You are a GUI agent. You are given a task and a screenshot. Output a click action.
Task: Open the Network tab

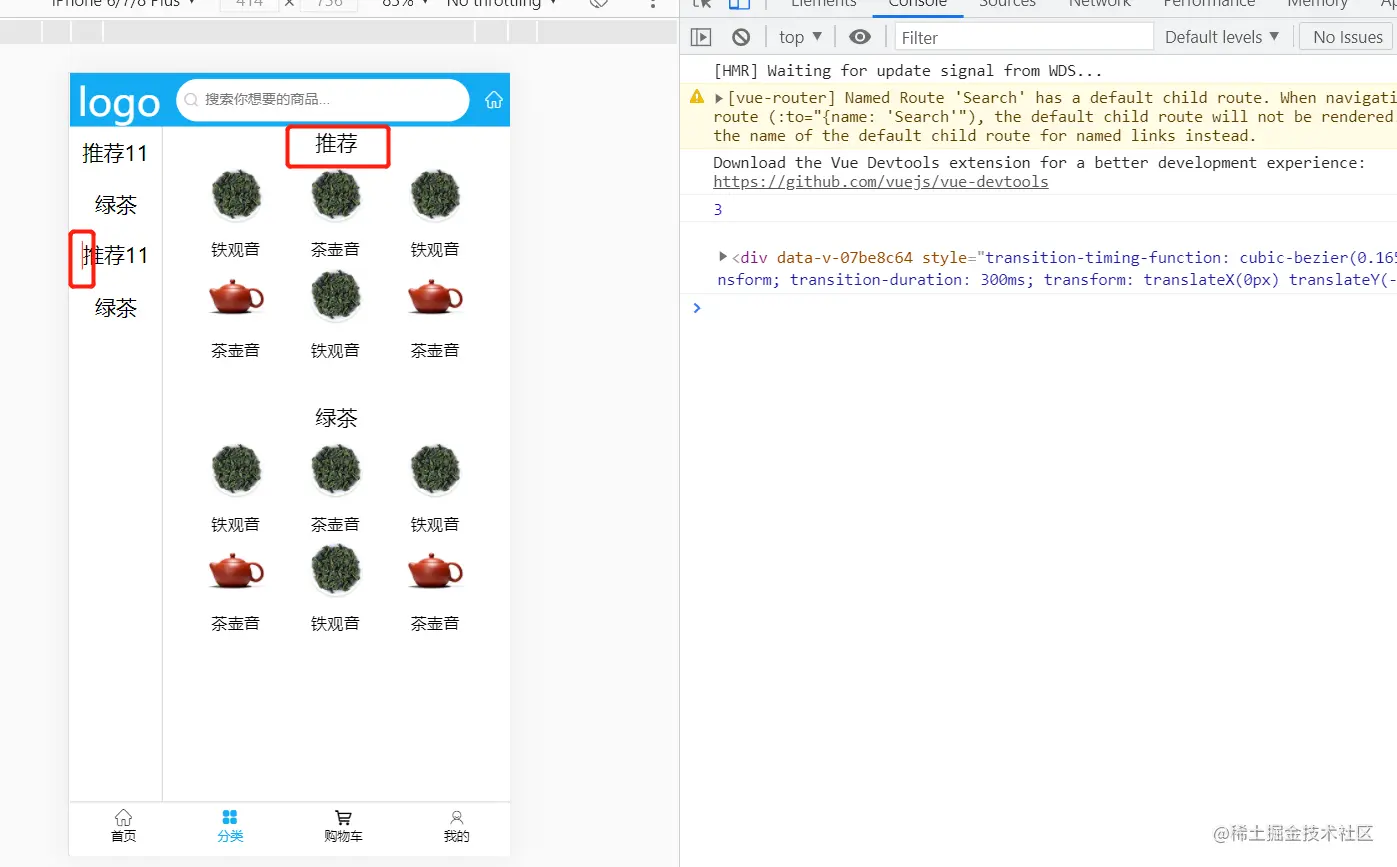[1100, 4]
